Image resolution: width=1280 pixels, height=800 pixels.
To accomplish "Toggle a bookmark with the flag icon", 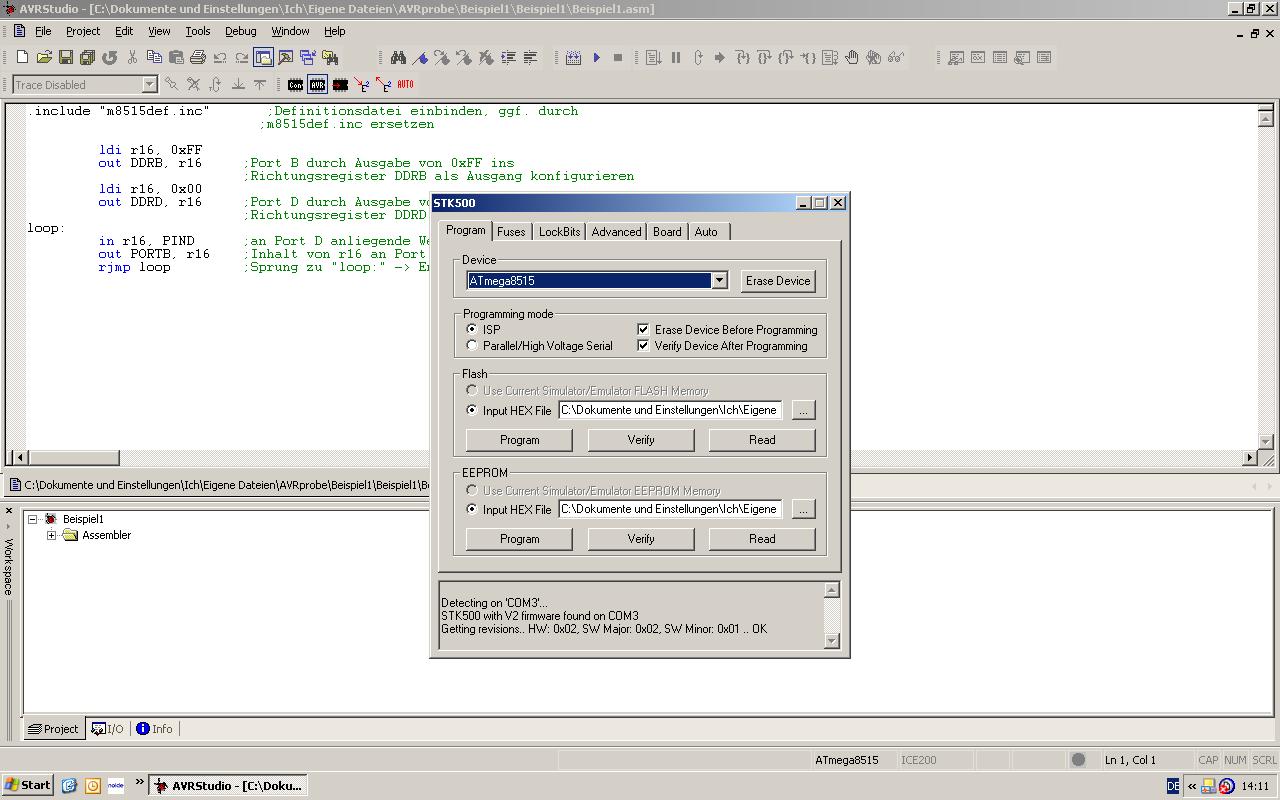I will [x=420, y=57].
